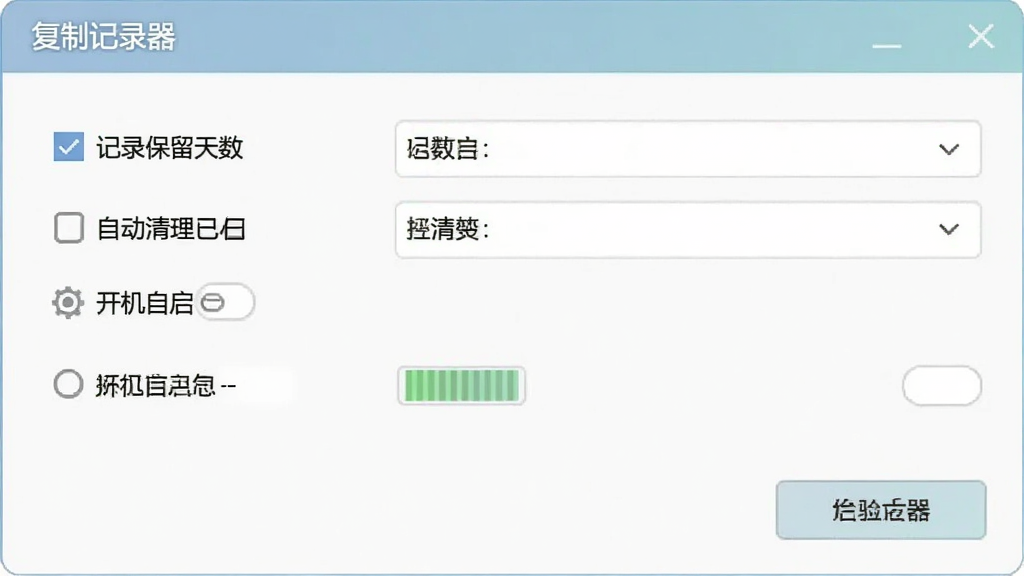Click the 记录保留天数 label
This screenshot has height=576, width=1024.
(x=170, y=148)
